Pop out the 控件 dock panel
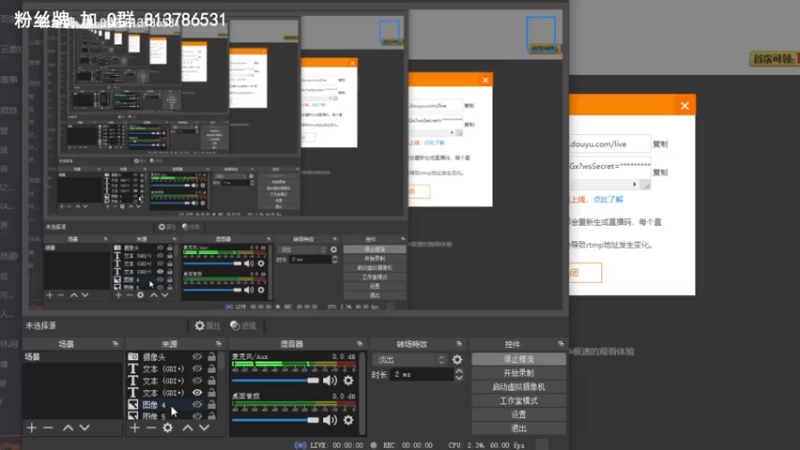Screen dimensions: 800x450 [x=561, y=344]
